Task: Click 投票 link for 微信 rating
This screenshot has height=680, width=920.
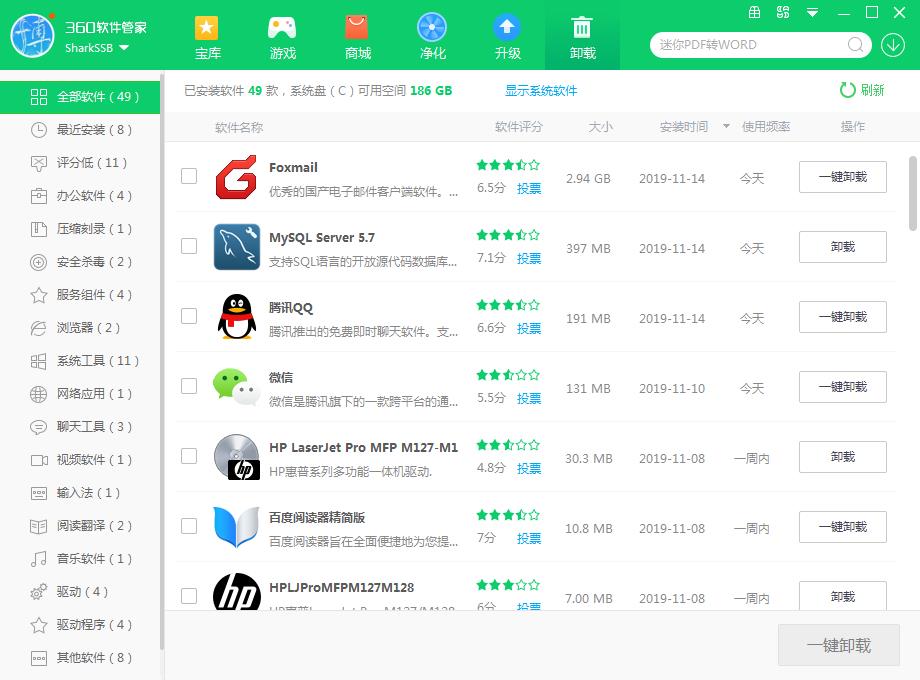Action: 529,398
